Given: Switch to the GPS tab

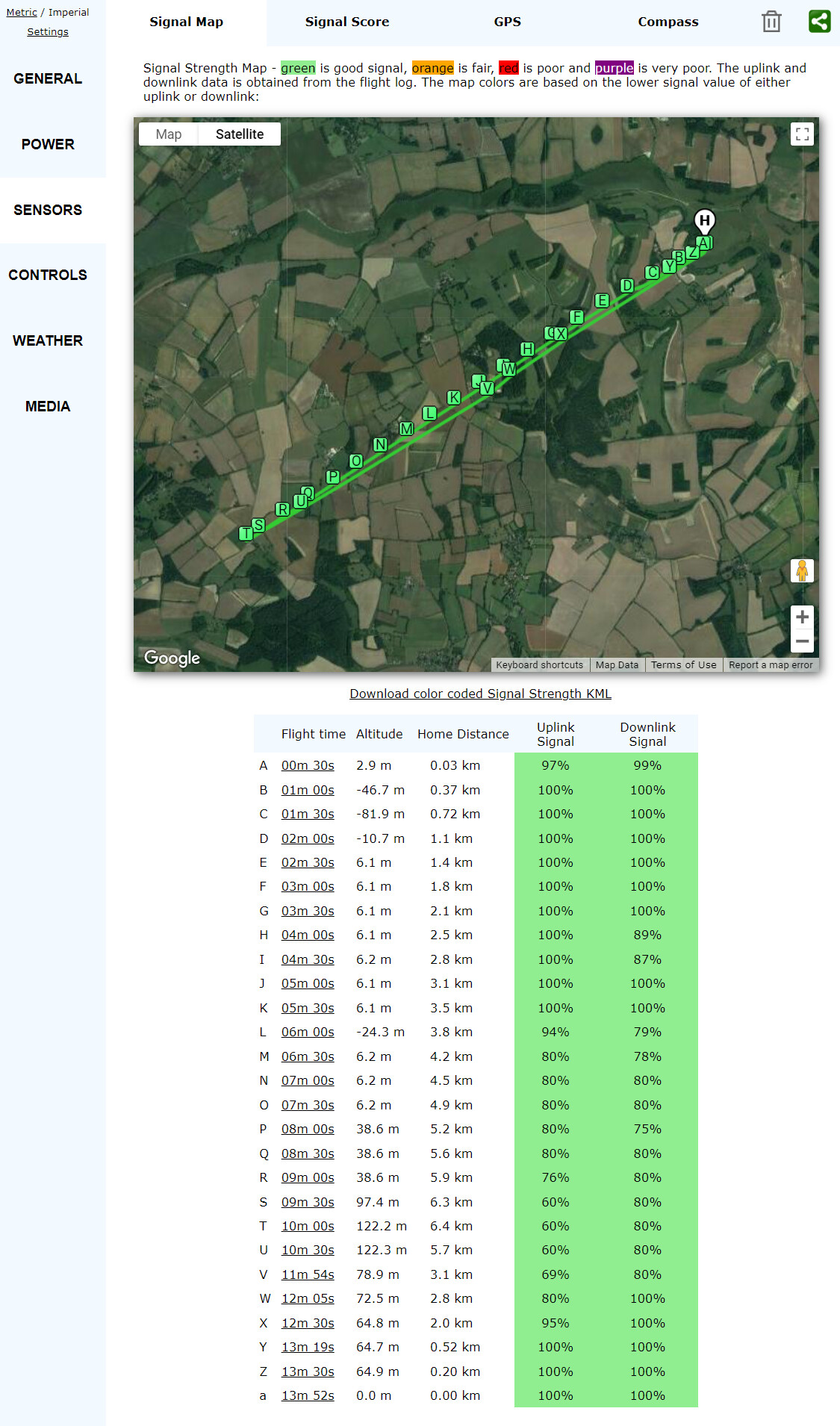Looking at the screenshot, I should click(x=507, y=22).
